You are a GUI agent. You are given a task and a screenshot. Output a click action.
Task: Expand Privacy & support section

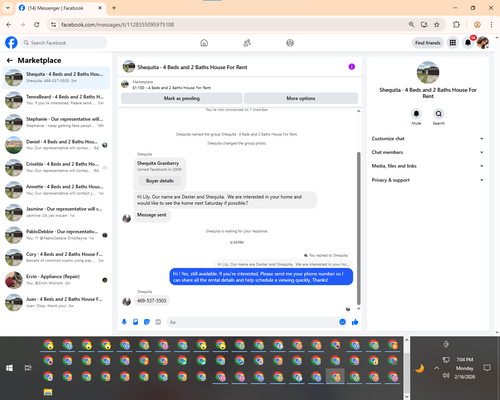point(428,180)
